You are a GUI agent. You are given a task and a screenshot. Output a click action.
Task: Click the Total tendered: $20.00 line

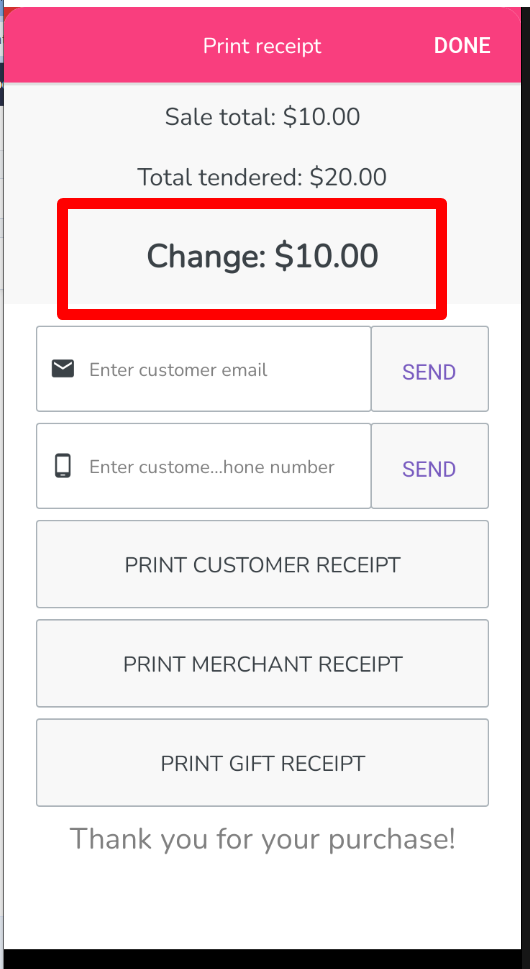click(262, 177)
